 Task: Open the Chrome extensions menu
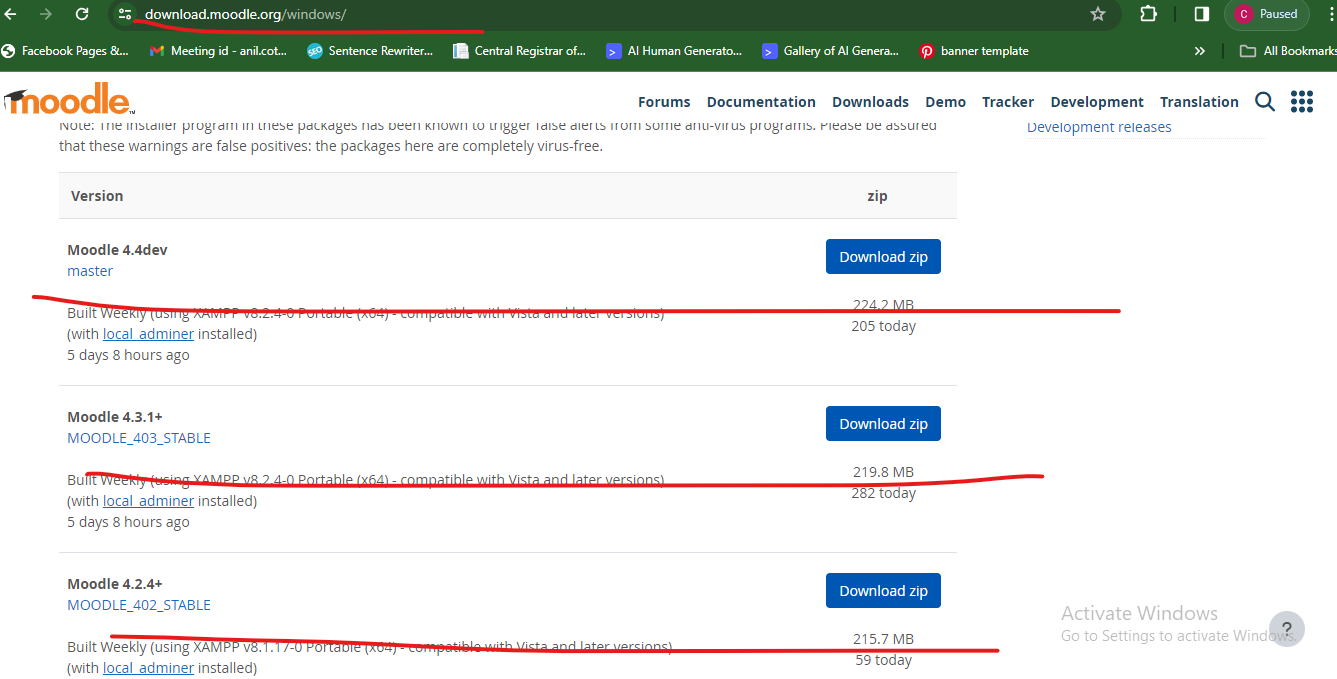point(1147,15)
